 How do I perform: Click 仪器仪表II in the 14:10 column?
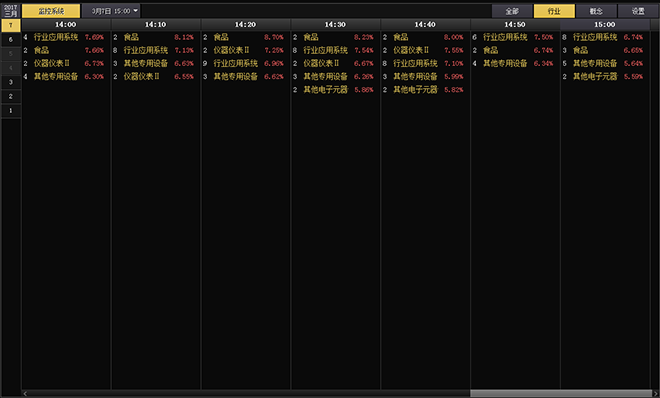pos(142,76)
